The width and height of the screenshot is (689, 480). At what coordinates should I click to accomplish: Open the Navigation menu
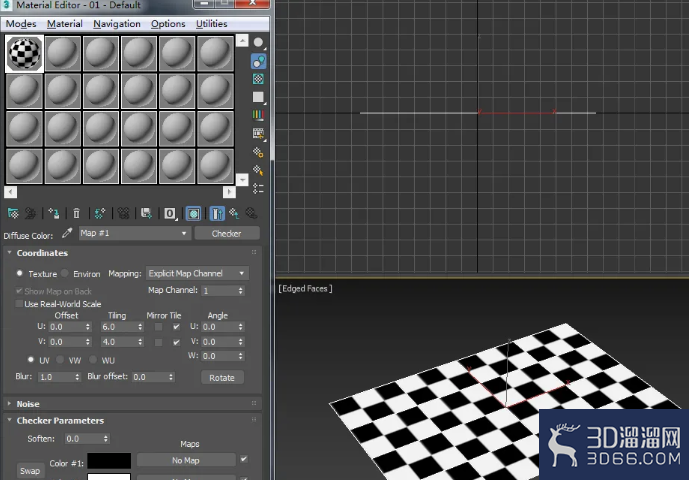(x=117, y=24)
